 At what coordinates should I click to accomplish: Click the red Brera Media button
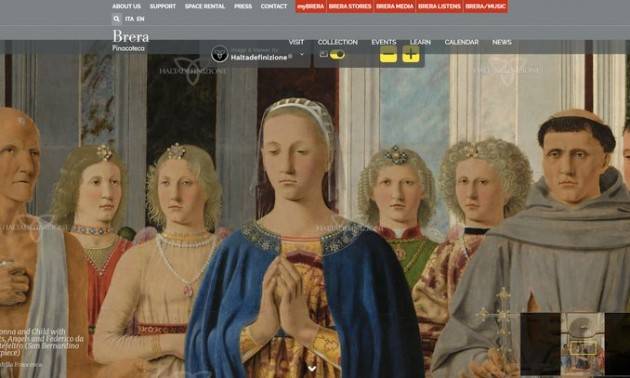point(395,6)
